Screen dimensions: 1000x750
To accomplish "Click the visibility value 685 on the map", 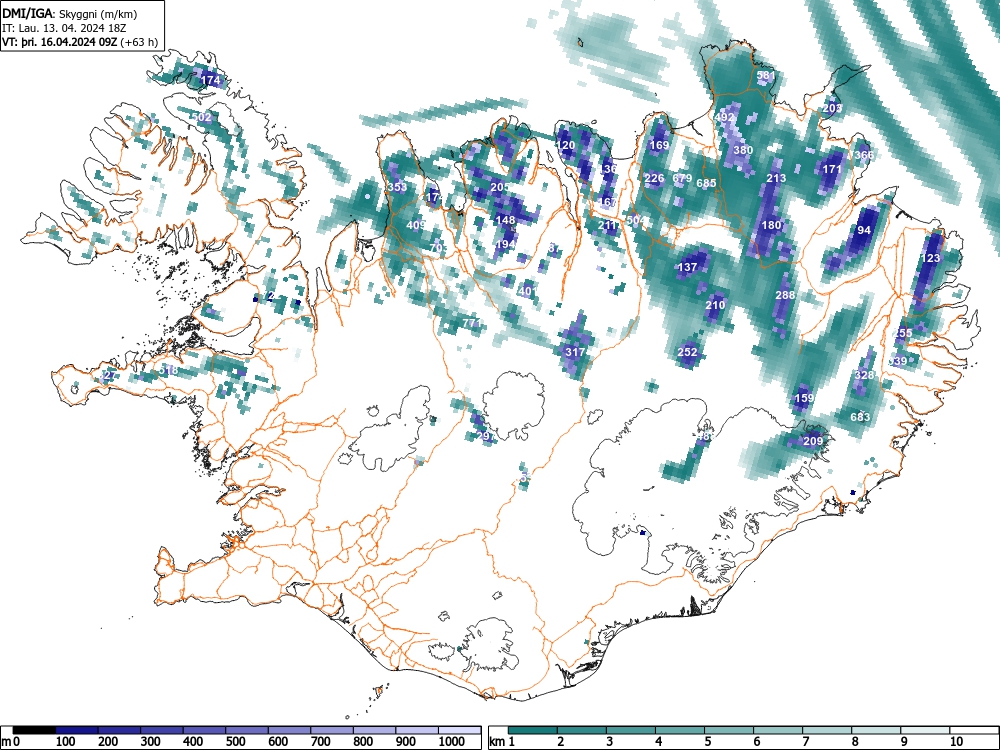I will click(x=706, y=183).
